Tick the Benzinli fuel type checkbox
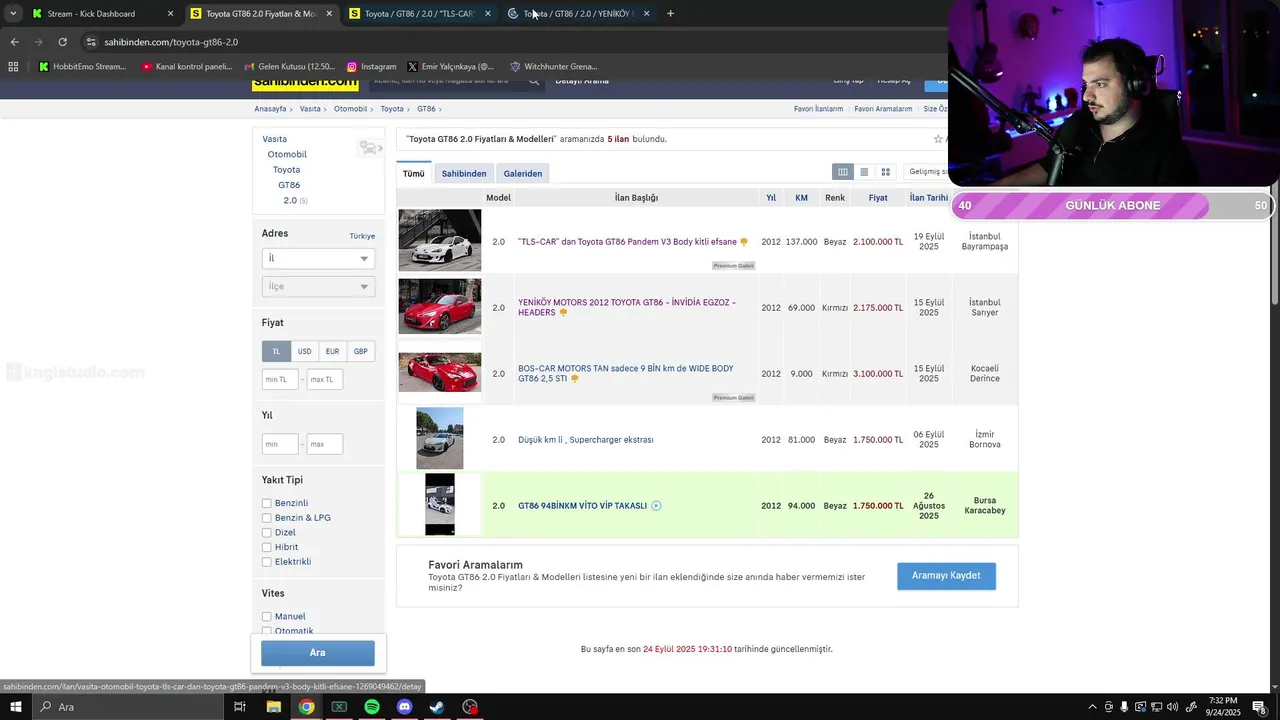Screen dimensions: 1280x720 (267, 503)
